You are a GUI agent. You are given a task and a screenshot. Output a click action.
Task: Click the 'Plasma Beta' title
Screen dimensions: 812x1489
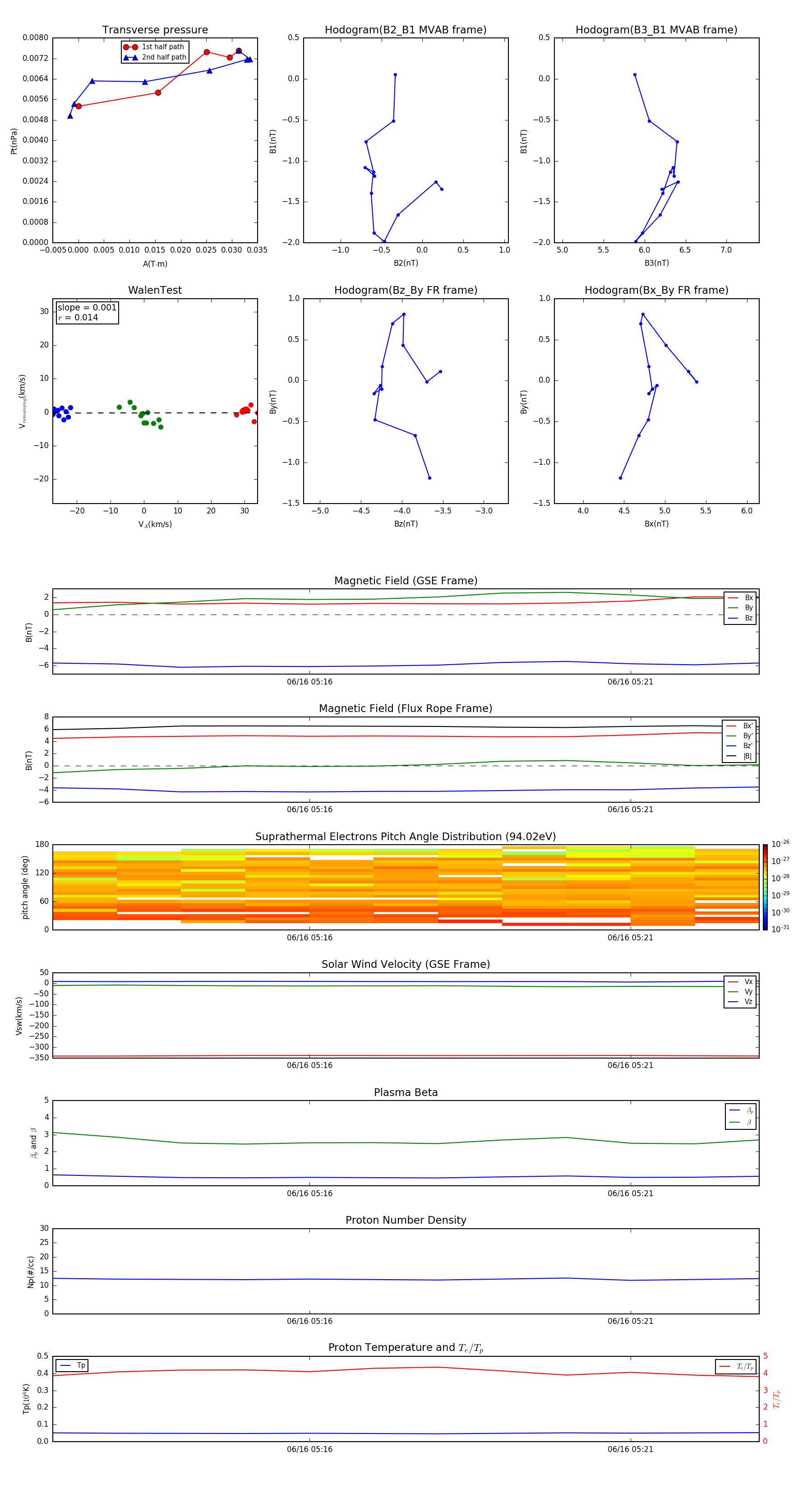[406, 1092]
